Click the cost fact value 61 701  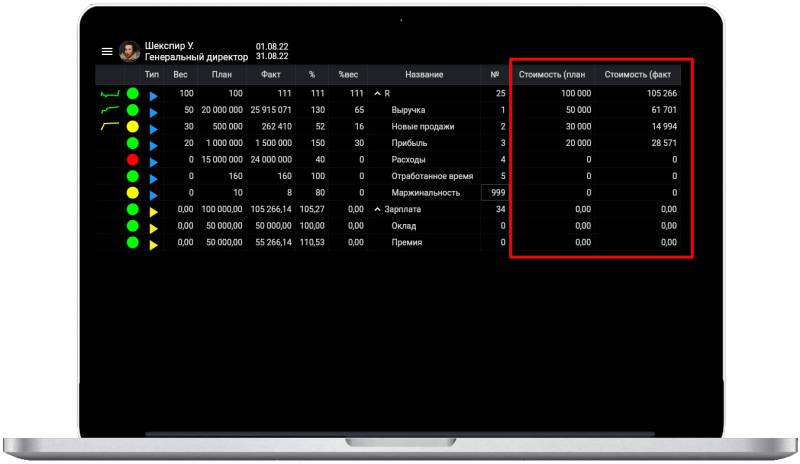[664, 110]
